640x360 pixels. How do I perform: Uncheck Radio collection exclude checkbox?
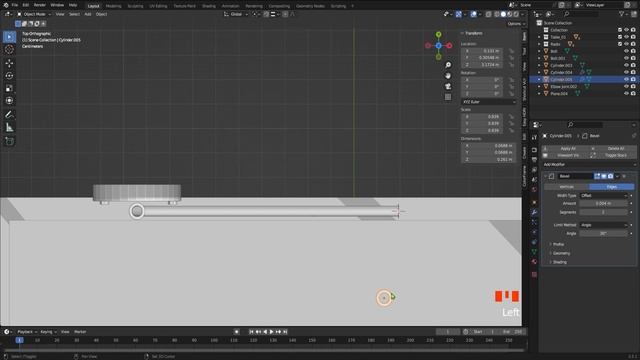(x=620, y=44)
